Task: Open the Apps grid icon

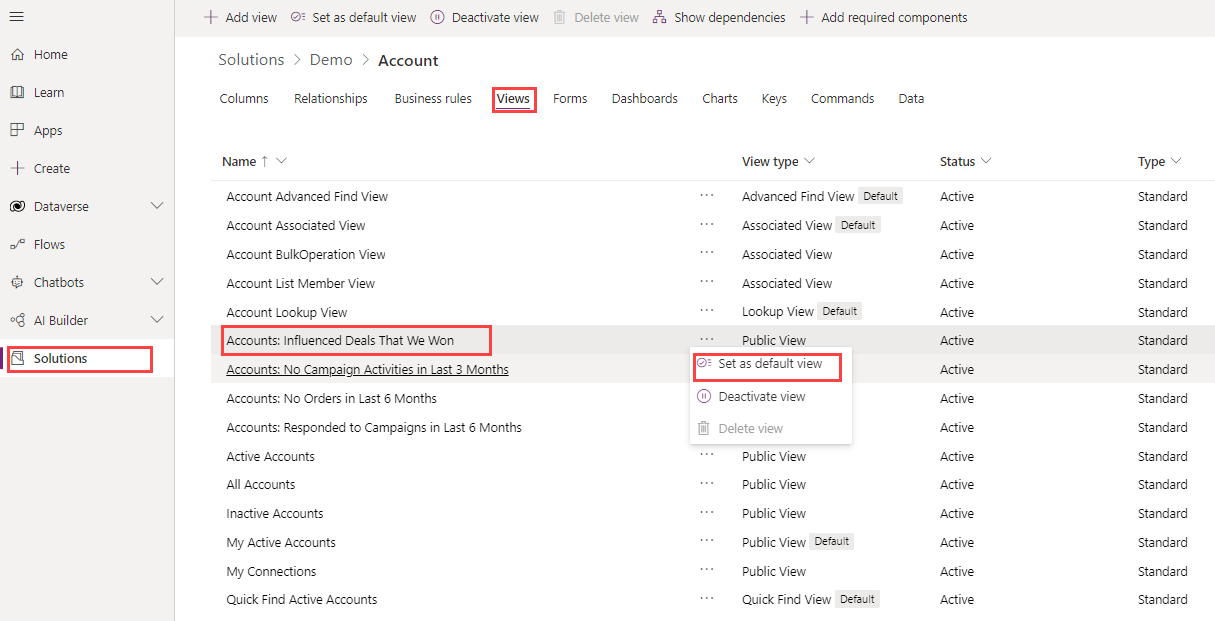Action: click(17, 130)
